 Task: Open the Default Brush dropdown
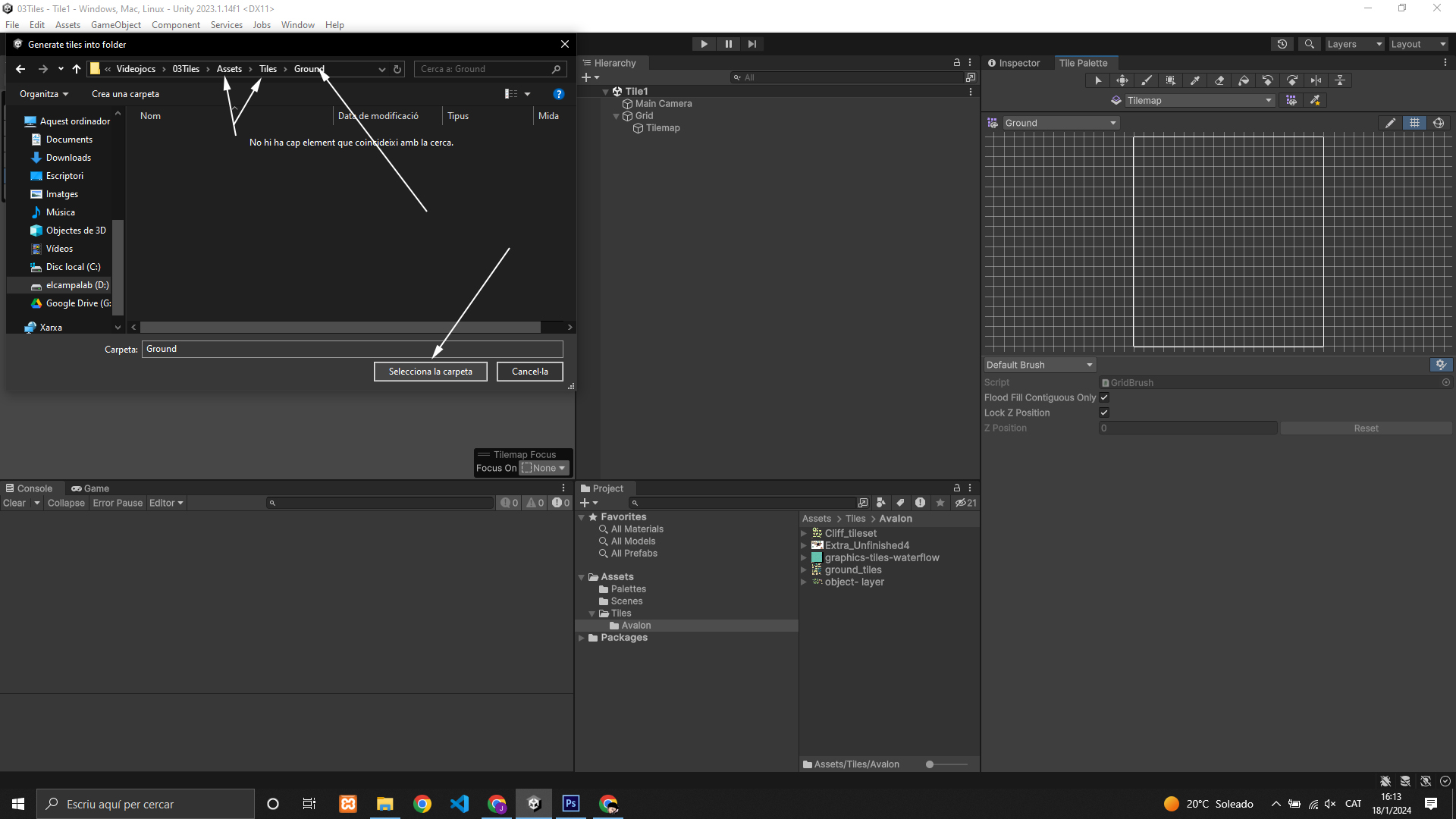[x=1039, y=365]
